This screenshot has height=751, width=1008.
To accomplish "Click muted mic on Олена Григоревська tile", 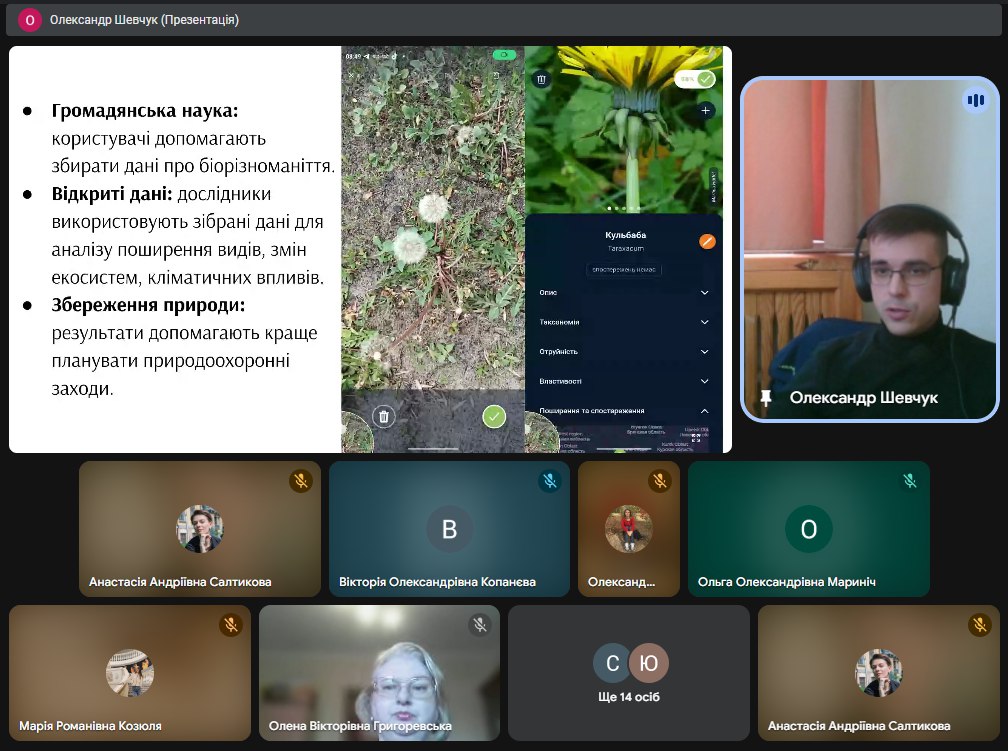I will (x=480, y=625).
